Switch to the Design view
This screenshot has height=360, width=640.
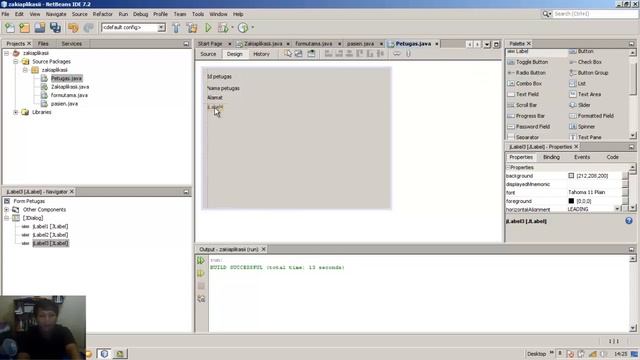pos(235,54)
